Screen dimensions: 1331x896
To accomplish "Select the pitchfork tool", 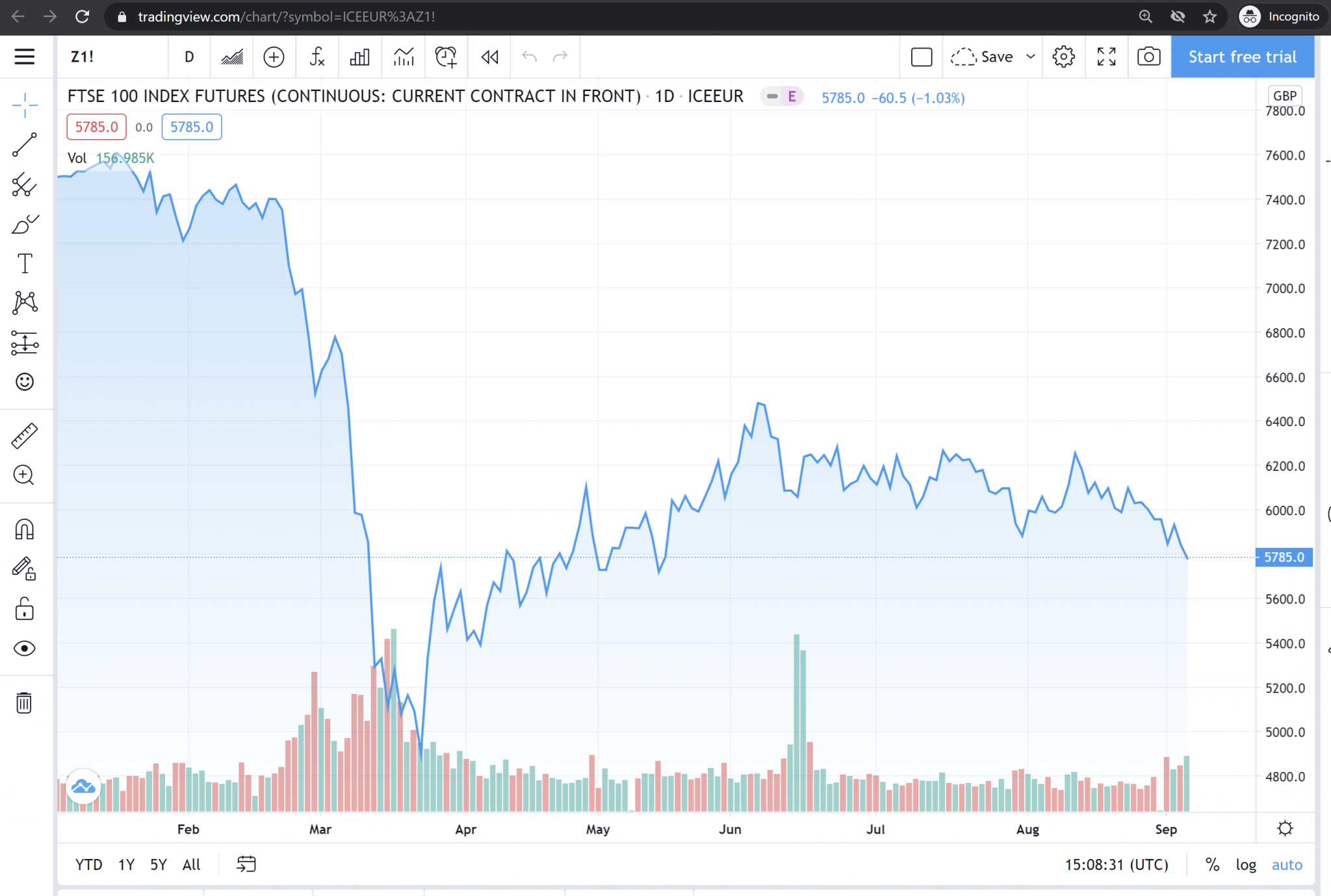I will coord(25,185).
